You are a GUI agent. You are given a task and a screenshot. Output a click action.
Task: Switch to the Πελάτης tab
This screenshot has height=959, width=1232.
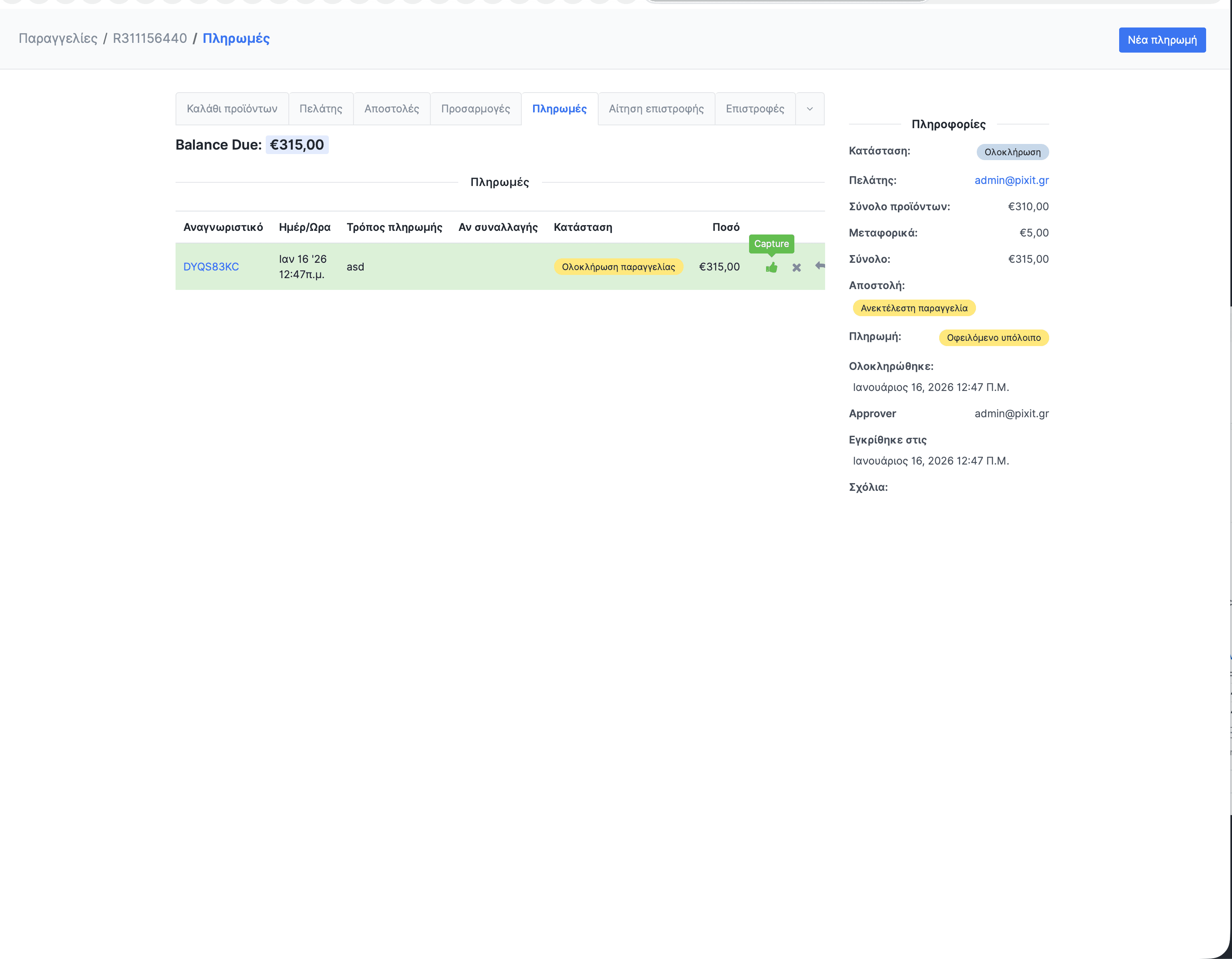point(320,109)
